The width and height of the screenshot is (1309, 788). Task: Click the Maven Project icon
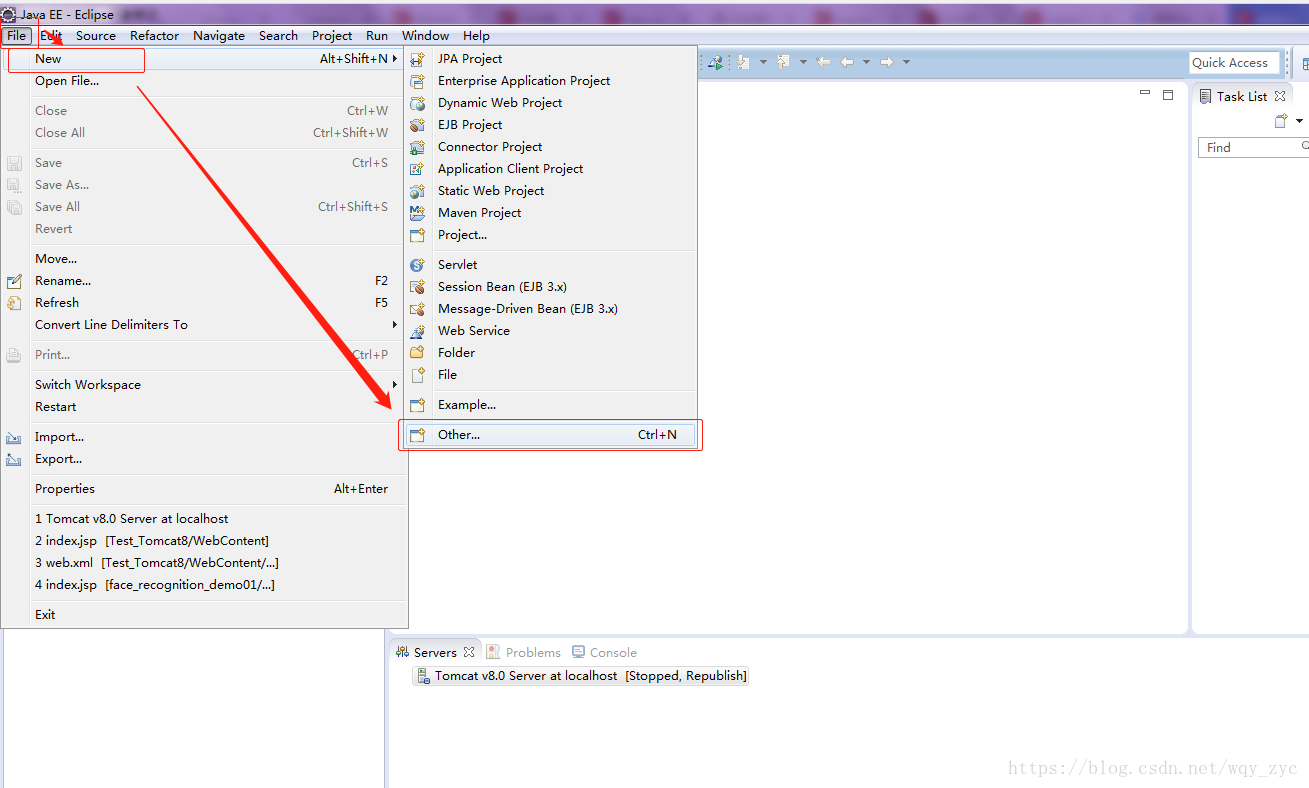click(418, 213)
